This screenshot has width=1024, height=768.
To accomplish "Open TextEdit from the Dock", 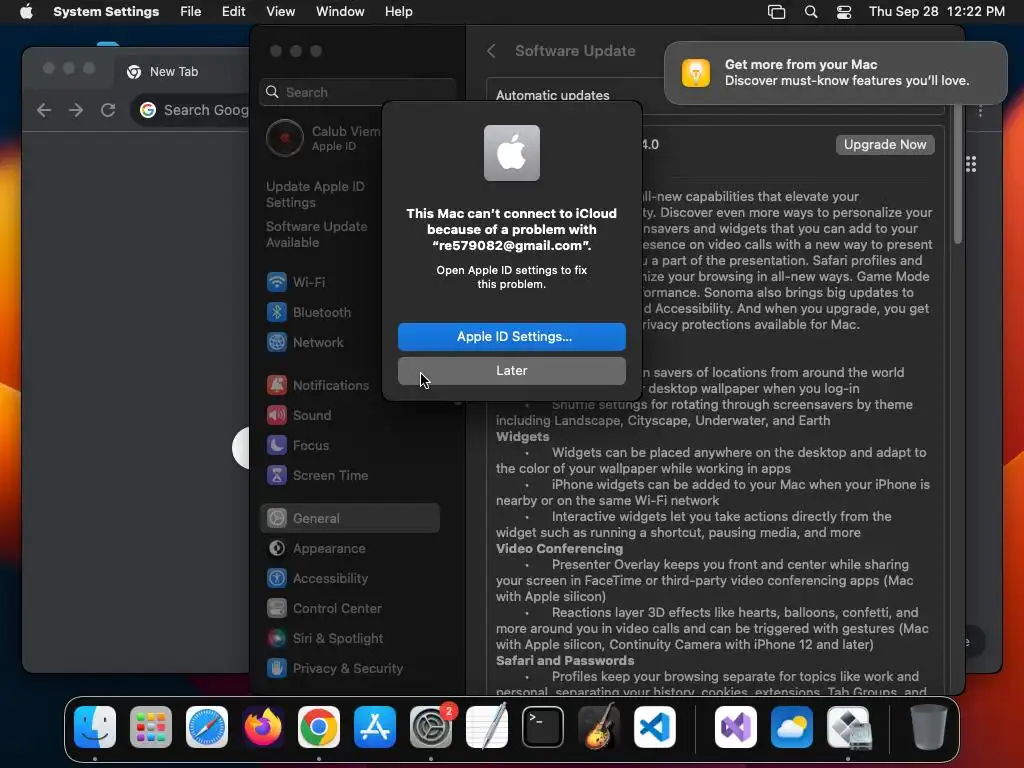I will point(487,727).
